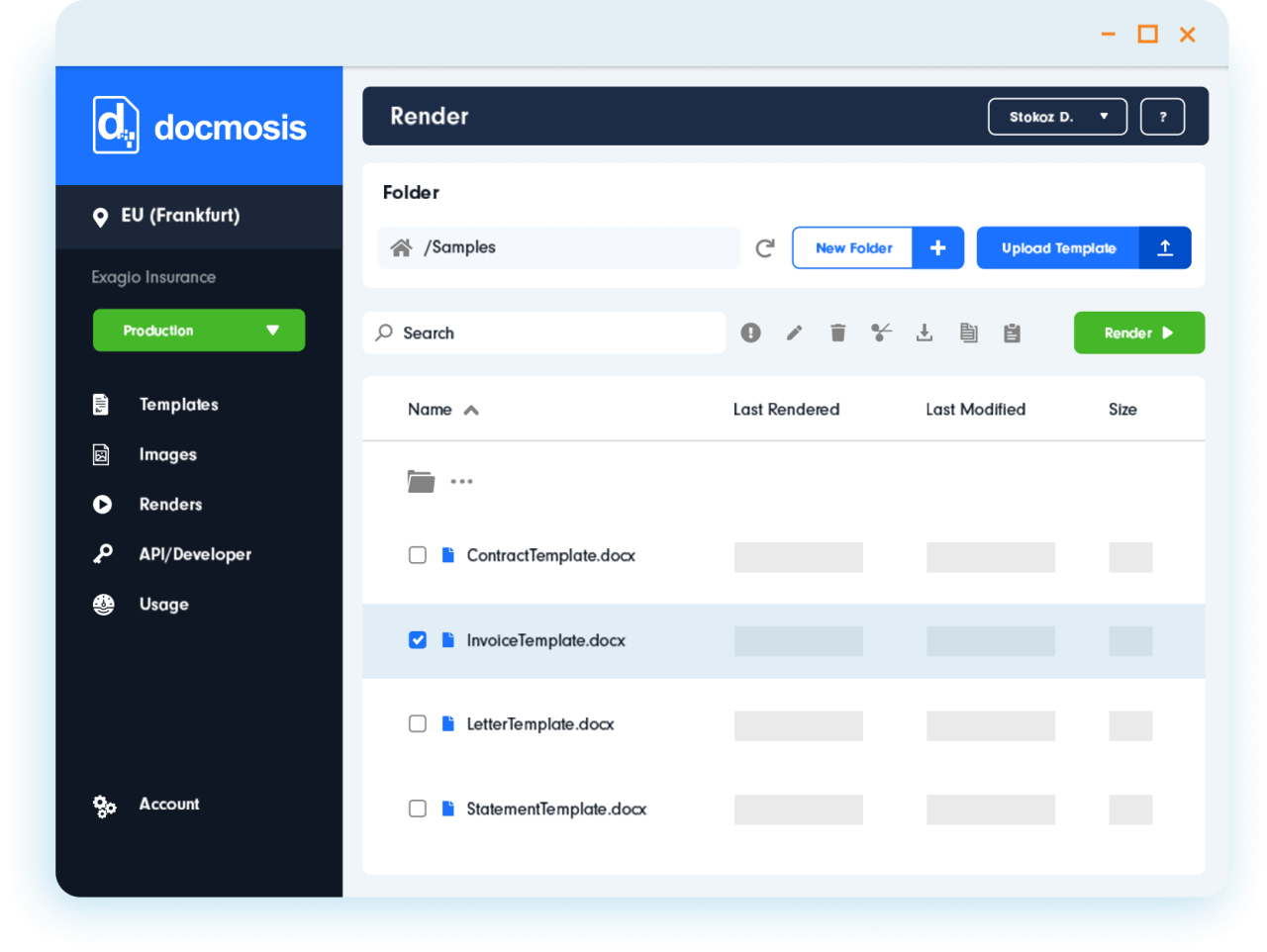1267x952 pixels.
Task: Go to the Renders section
Action: [170, 504]
